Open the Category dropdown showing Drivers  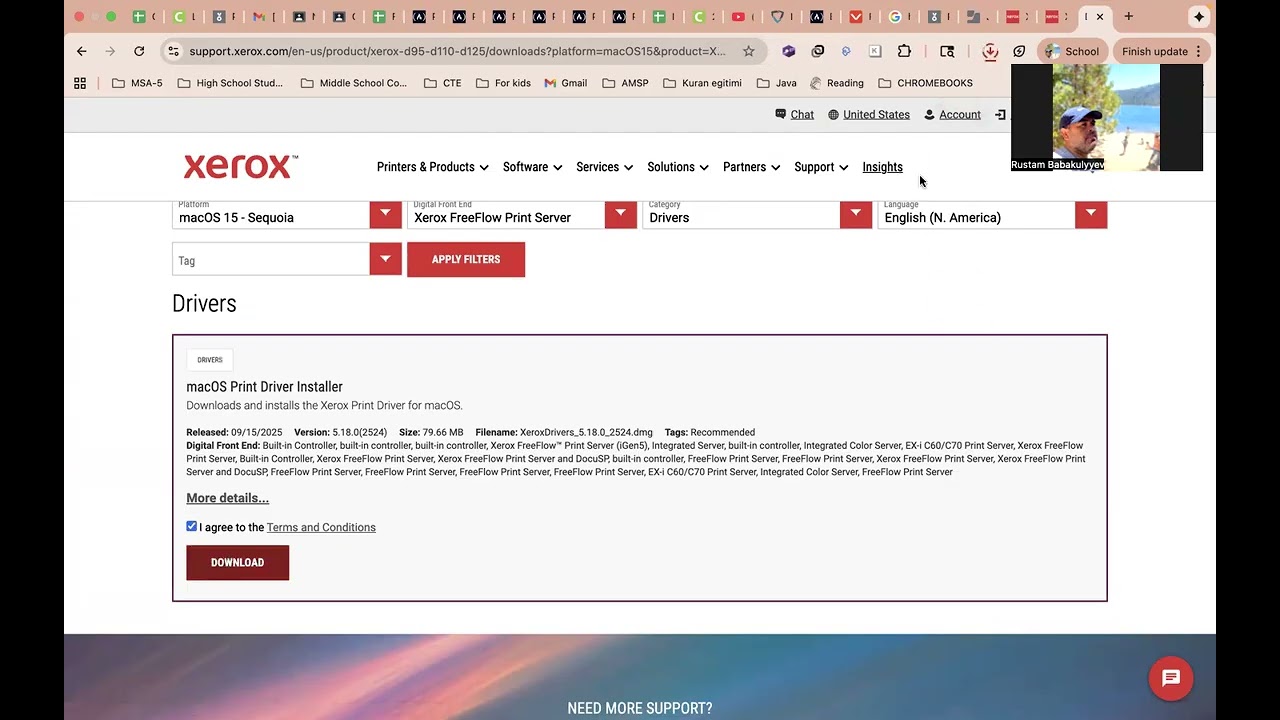(757, 214)
